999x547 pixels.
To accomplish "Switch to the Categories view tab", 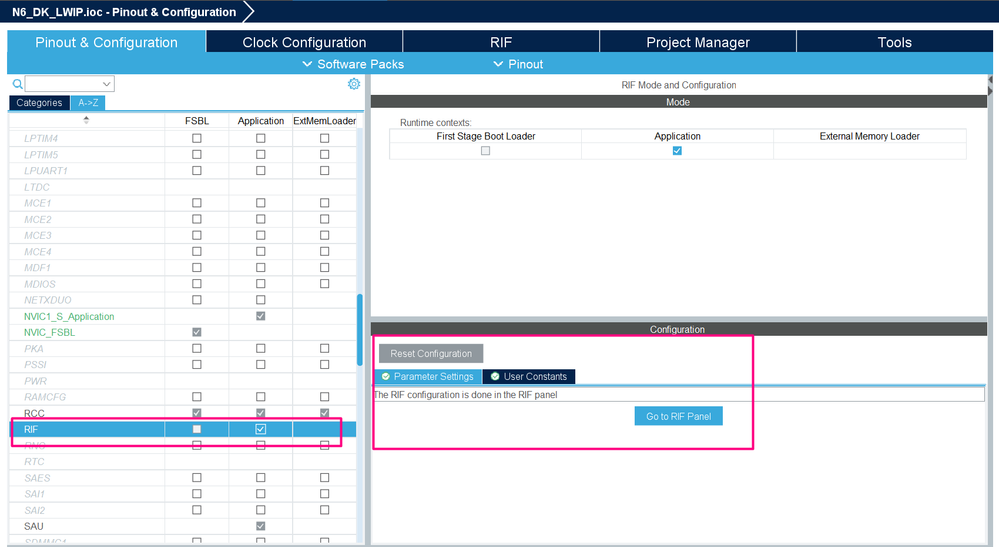I will [40, 103].
